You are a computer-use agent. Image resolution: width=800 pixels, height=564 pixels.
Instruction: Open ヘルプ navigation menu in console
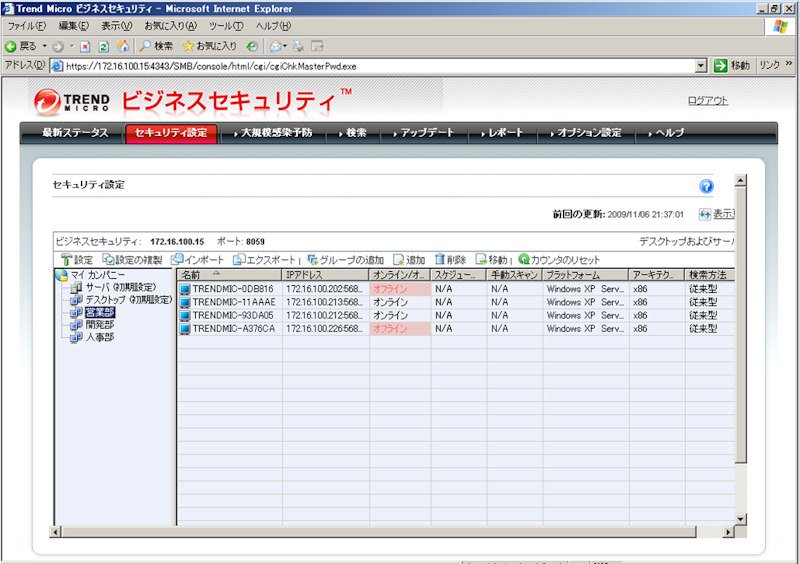click(x=666, y=133)
